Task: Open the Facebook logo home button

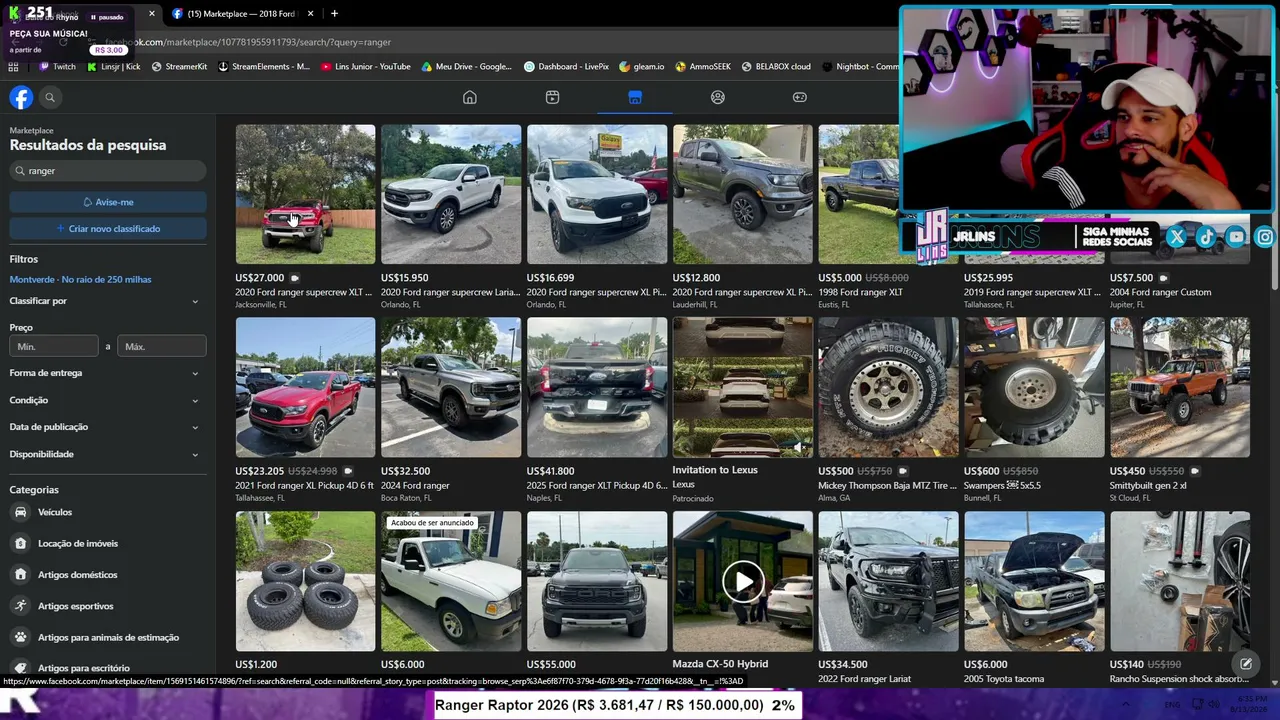Action: (21, 97)
